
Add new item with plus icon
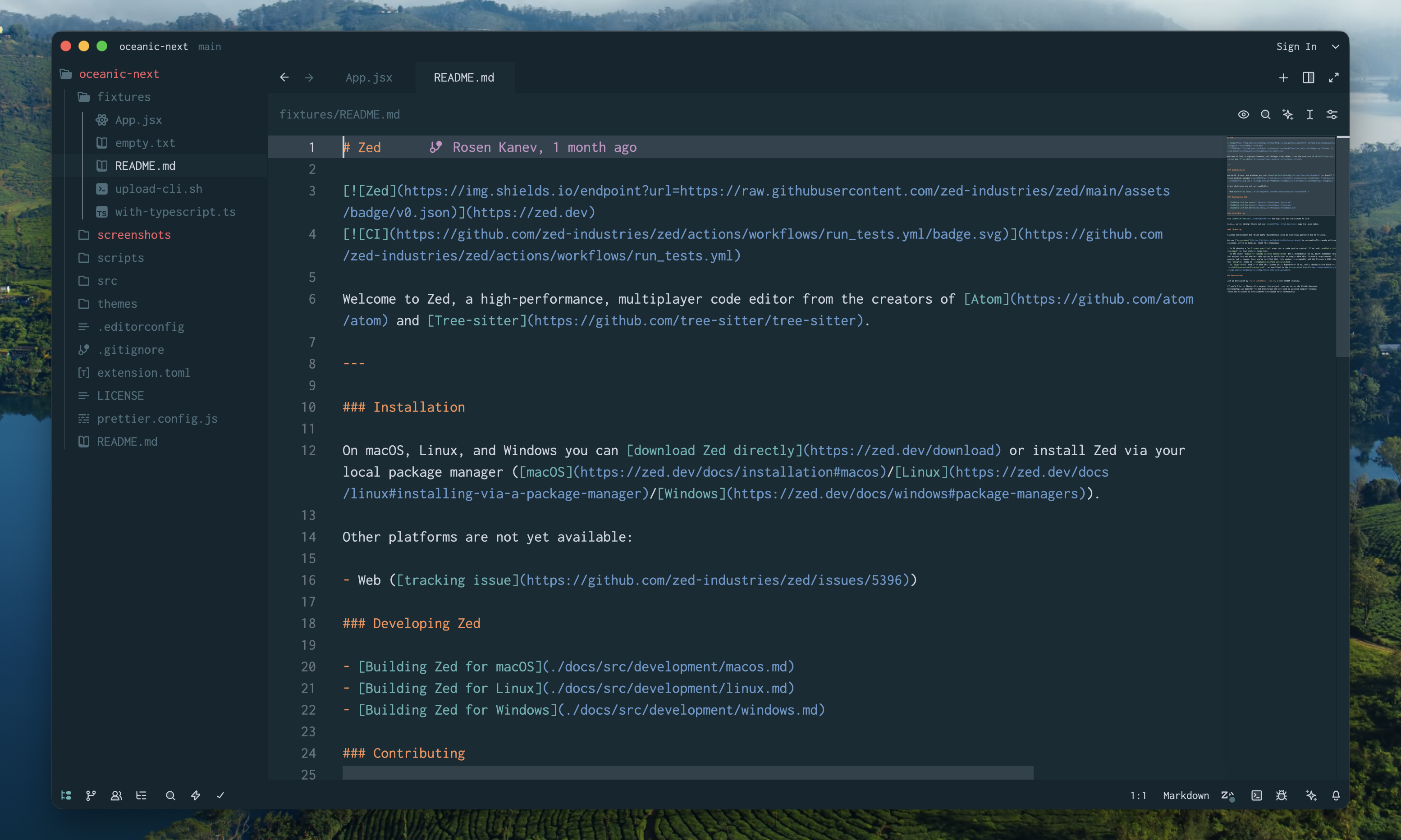[1283, 78]
